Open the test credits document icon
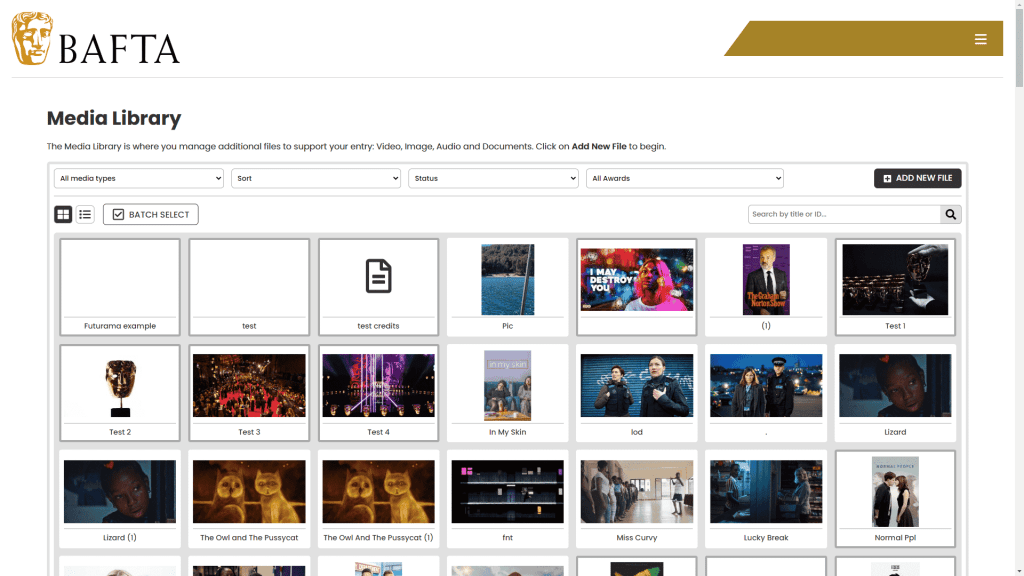 378,276
